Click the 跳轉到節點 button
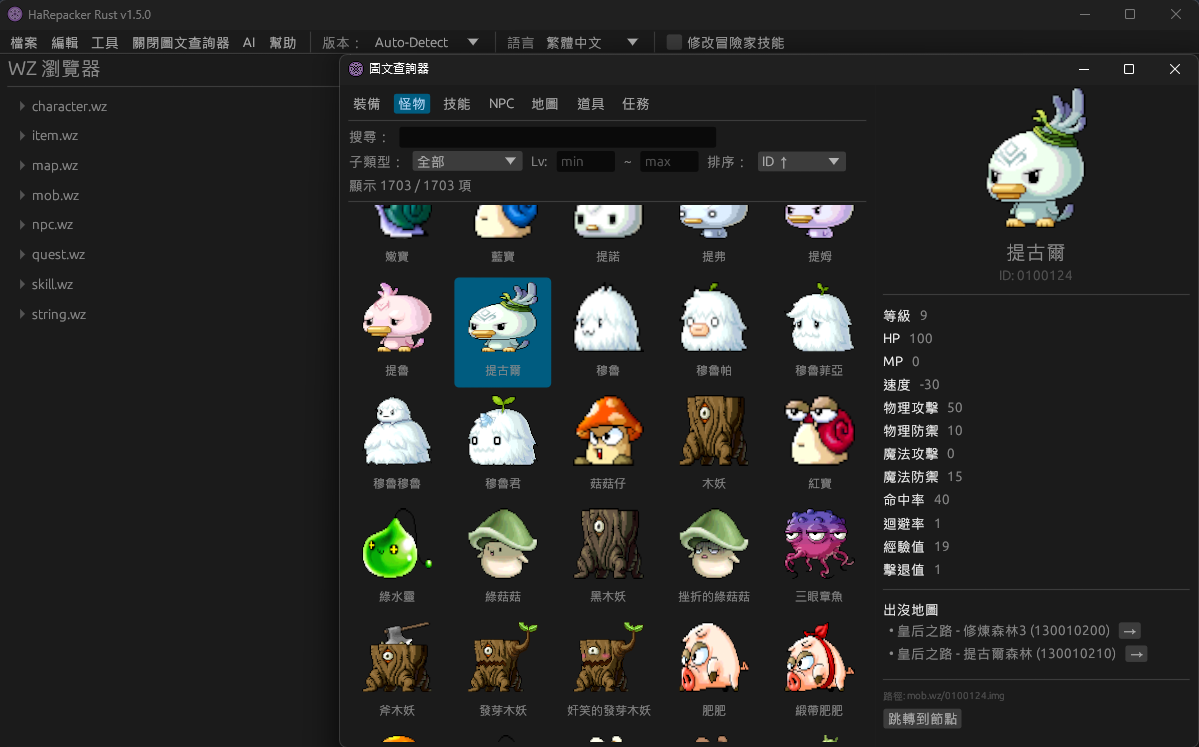Viewport: 1199px width, 747px height. tap(922, 719)
